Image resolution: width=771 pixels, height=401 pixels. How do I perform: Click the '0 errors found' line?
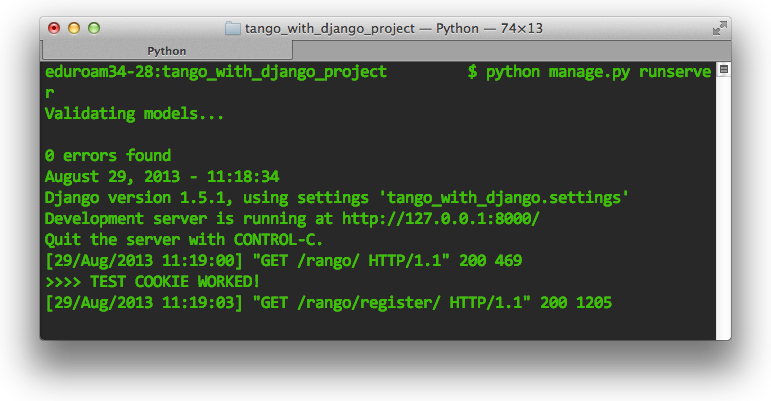[x=108, y=156]
